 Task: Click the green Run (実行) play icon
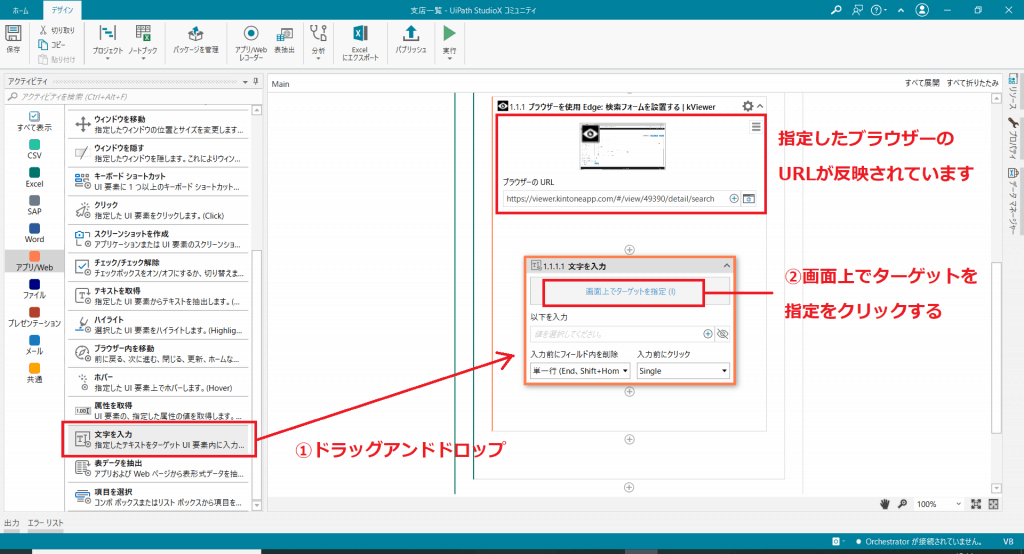(449, 34)
